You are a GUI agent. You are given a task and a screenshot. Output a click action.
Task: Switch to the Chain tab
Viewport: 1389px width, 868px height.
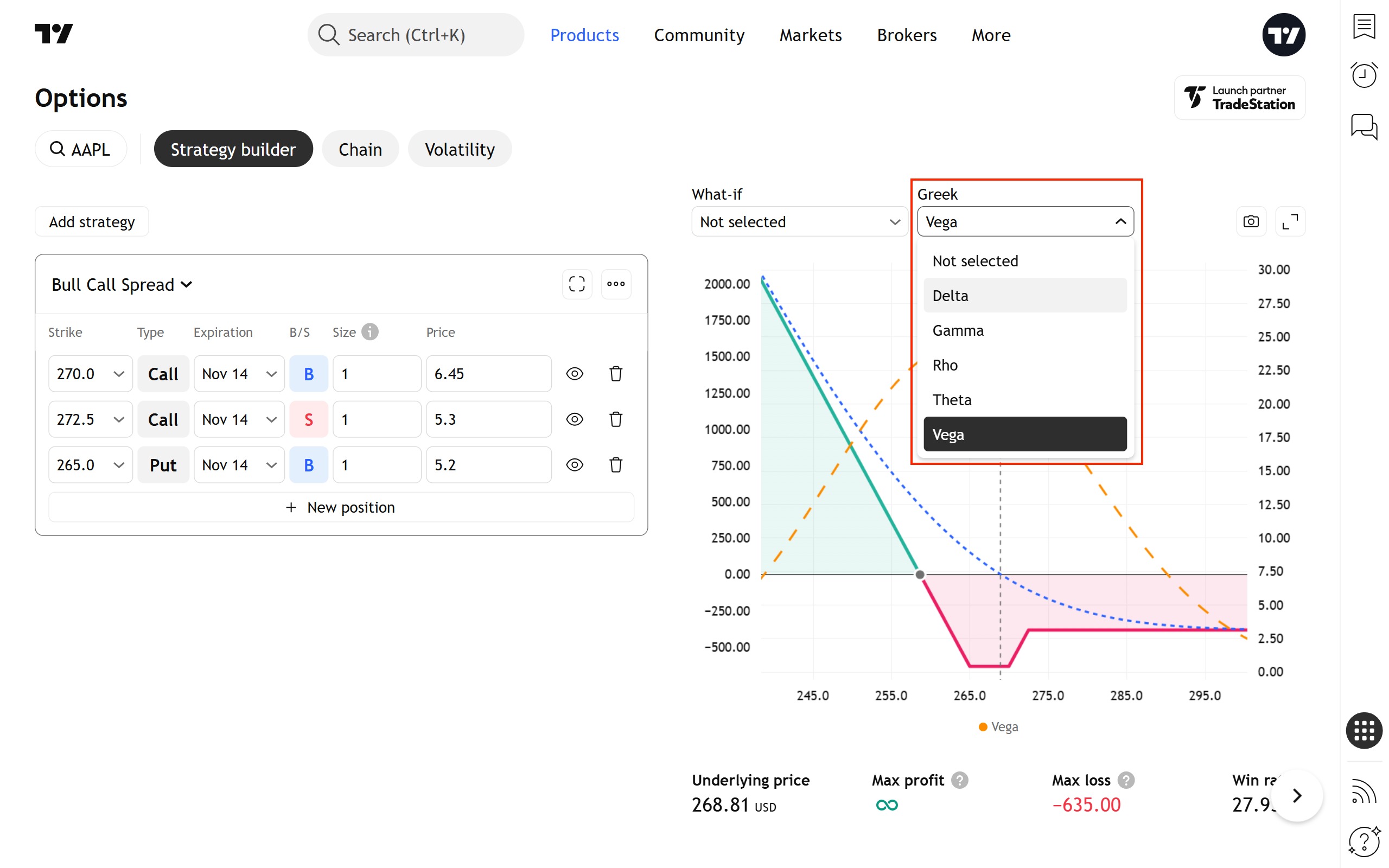pos(360,149)
